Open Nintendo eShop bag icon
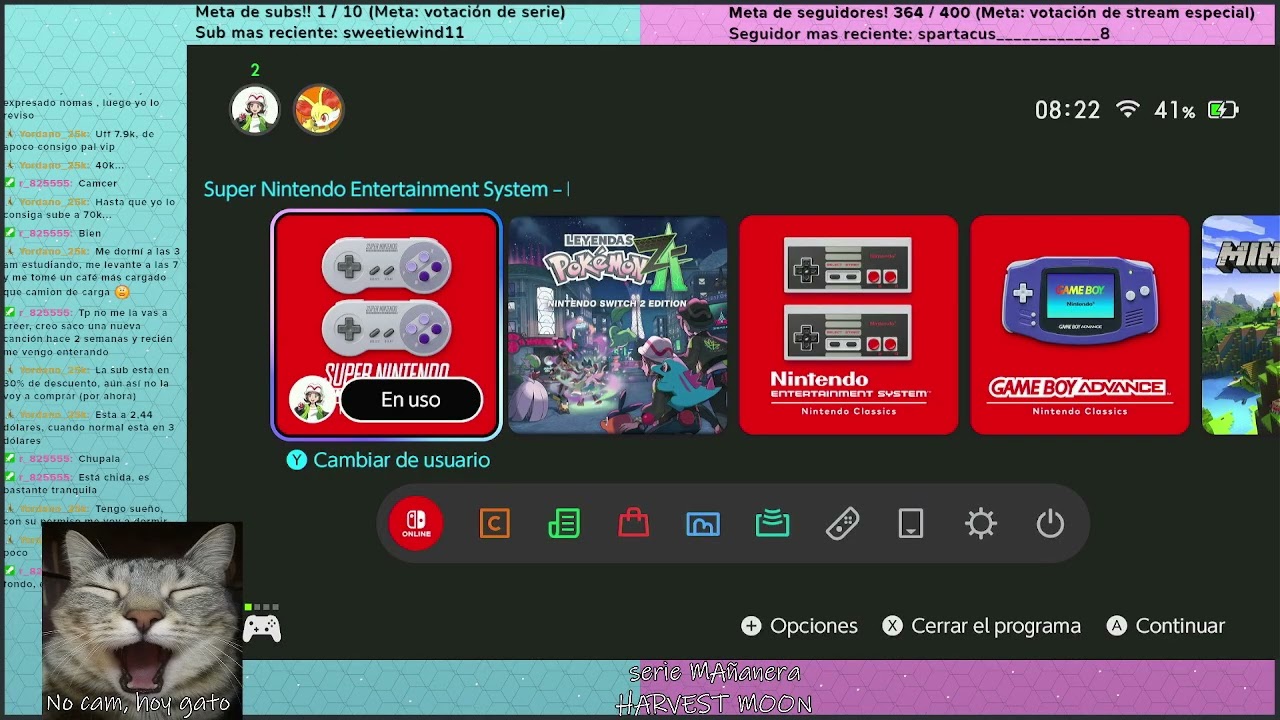The width and height of the screenshot is (1280, 720). [633, 523]
